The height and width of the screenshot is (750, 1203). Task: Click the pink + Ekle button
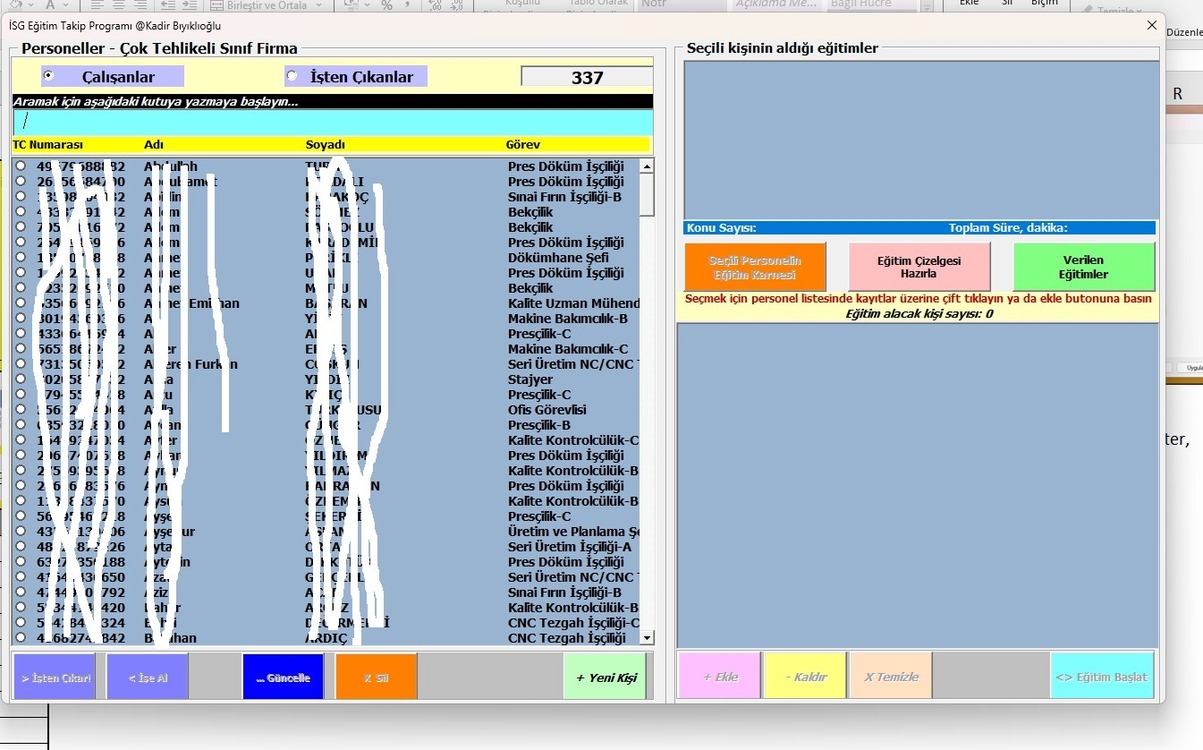[720, 676]
